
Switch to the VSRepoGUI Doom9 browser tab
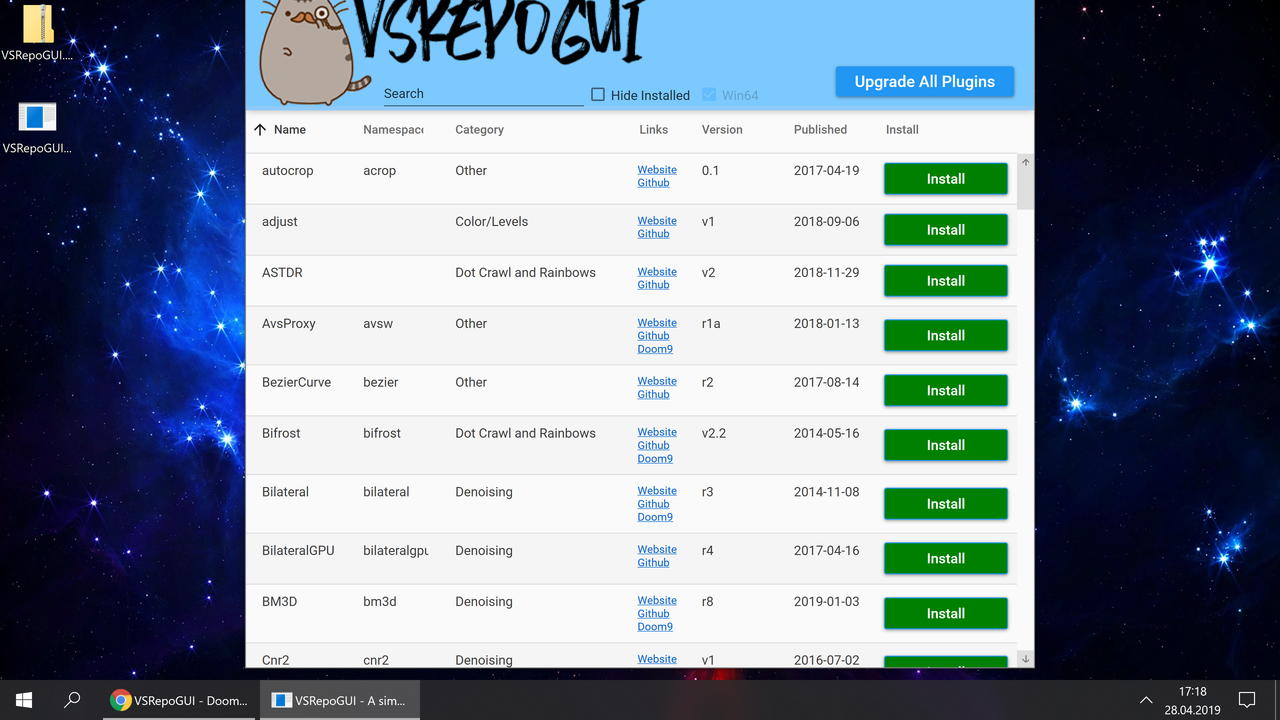[179, 700]
